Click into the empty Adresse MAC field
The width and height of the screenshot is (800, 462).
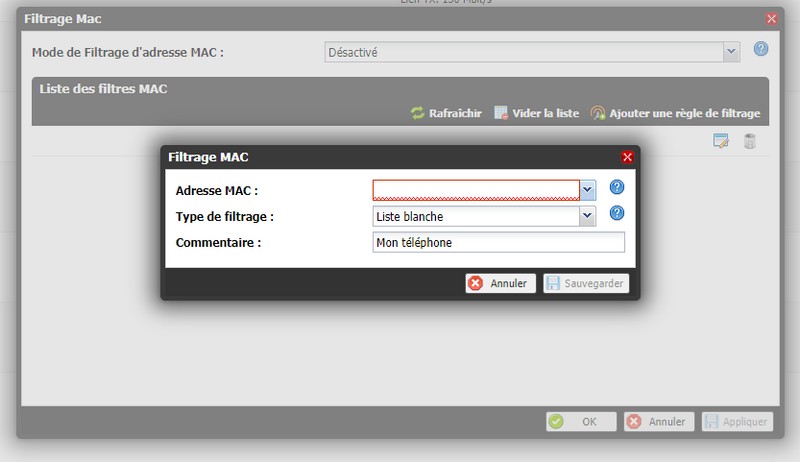475,190
